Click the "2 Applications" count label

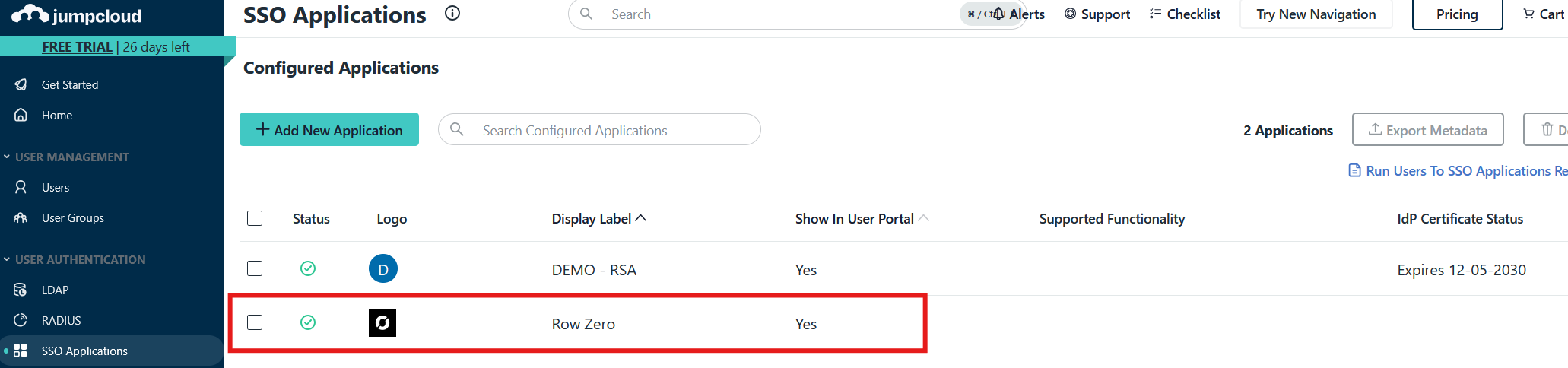1288,130
